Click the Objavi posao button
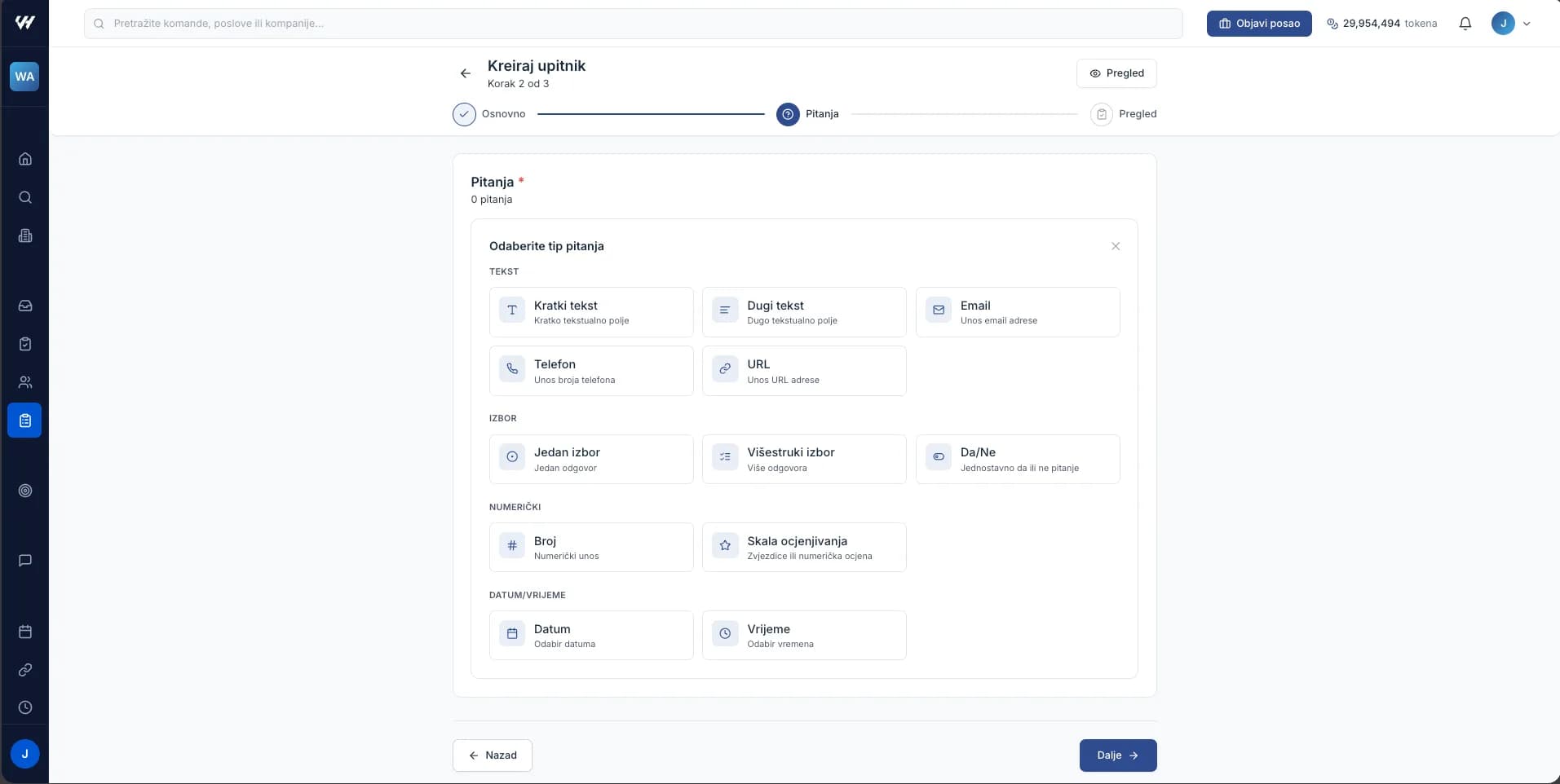The width and height of the screenshot is (1560, 784). (x=1259, y=24)
